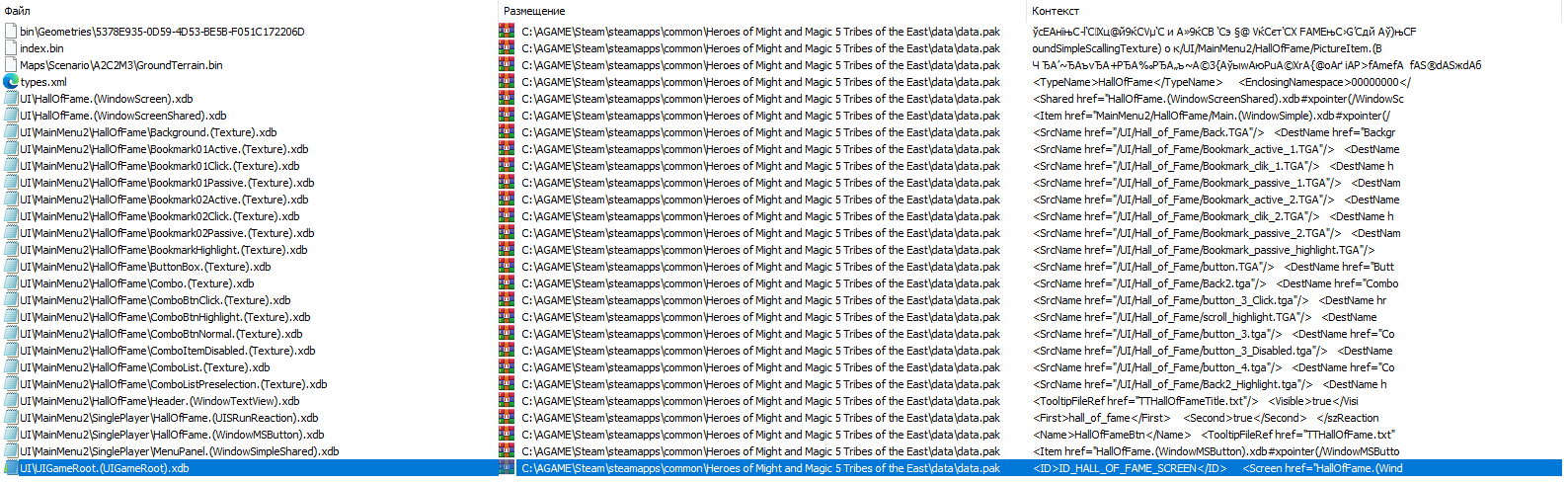This screenshot has height=482, width=1568.
Task: Click the WinRAR icon in the Header.(WindowTextView).xdb row
Action: pos(507,401)
